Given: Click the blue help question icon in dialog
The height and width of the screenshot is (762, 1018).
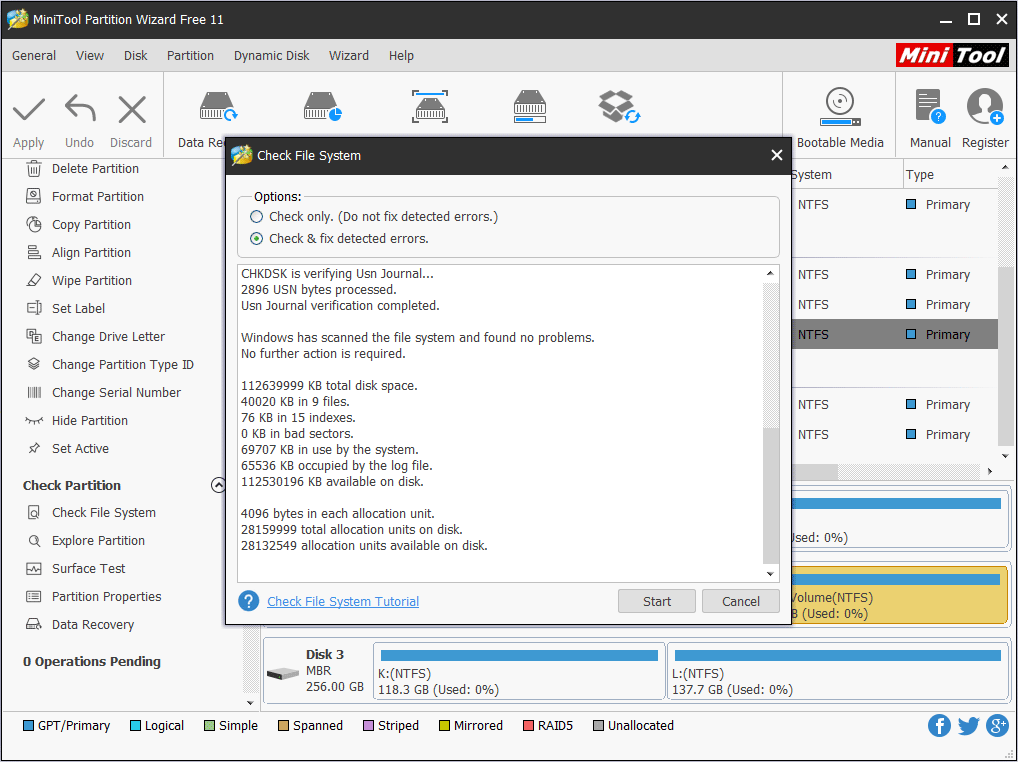Looking at the screenshot, I should 249,601.
